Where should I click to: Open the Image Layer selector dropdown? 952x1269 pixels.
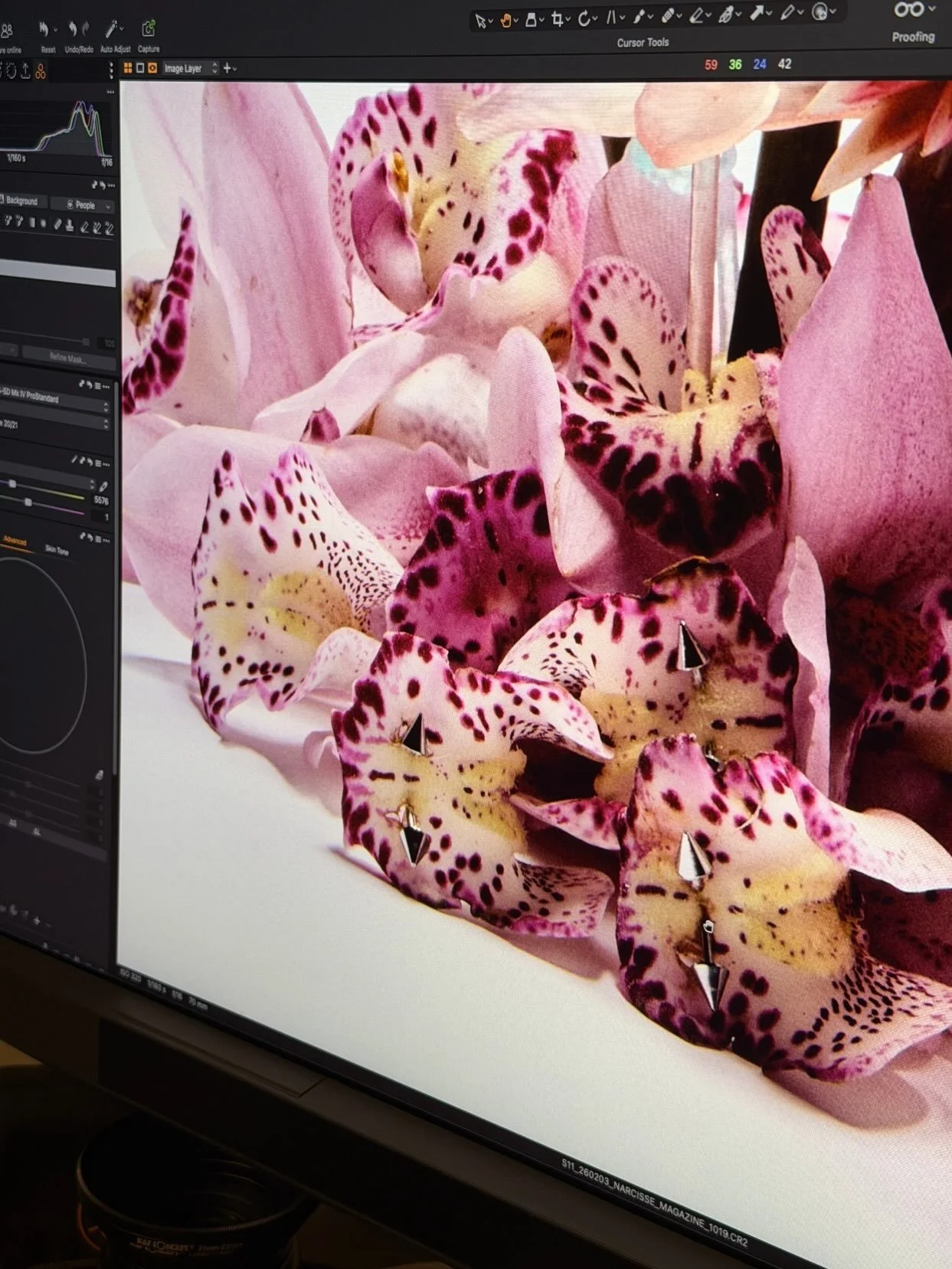pos(191,68)
